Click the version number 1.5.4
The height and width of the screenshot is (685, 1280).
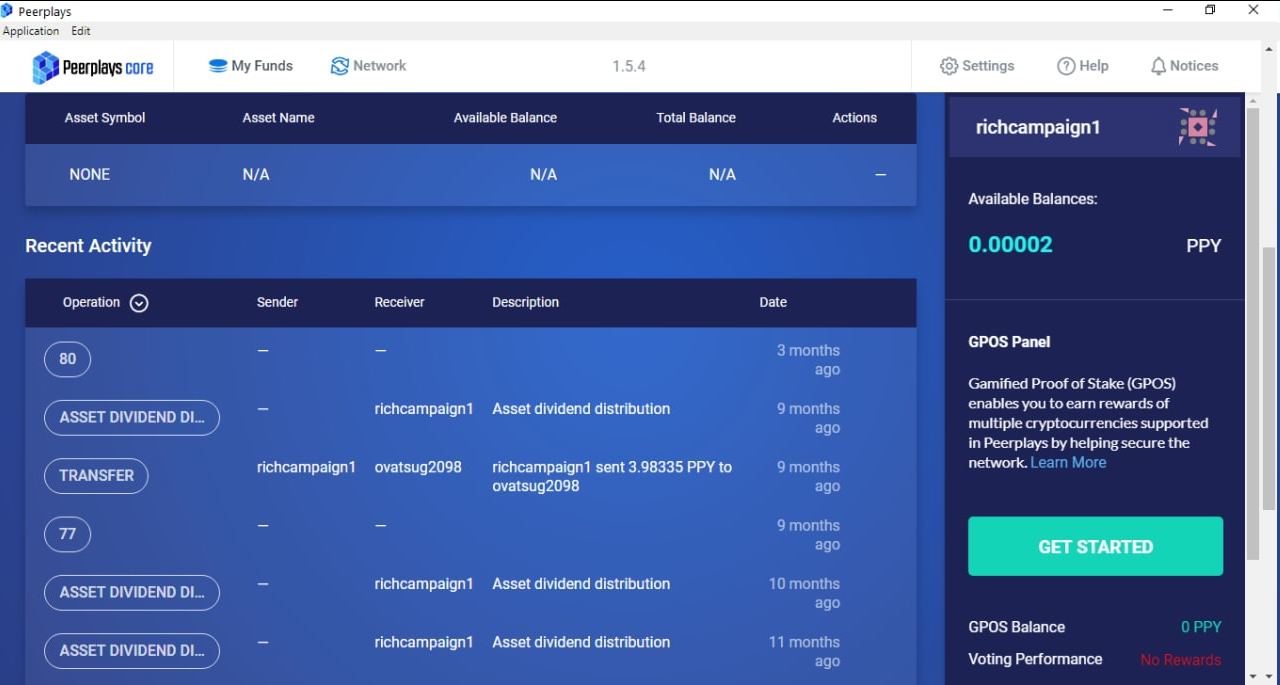[x=629, y=66]
